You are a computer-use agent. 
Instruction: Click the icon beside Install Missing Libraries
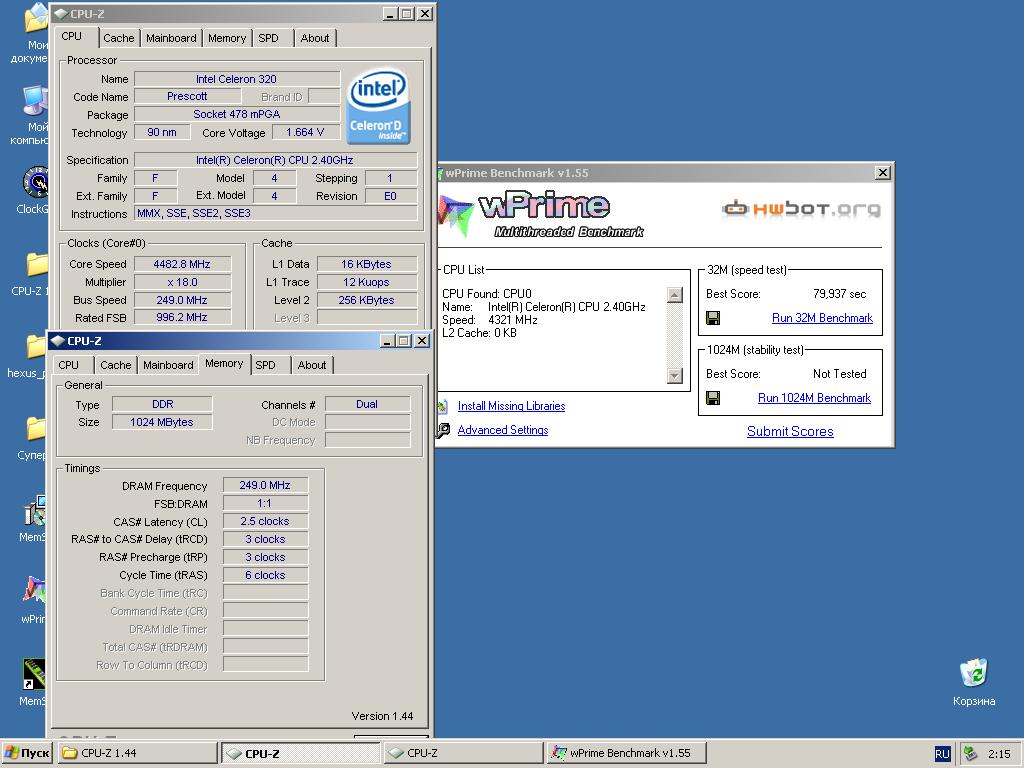443,406
